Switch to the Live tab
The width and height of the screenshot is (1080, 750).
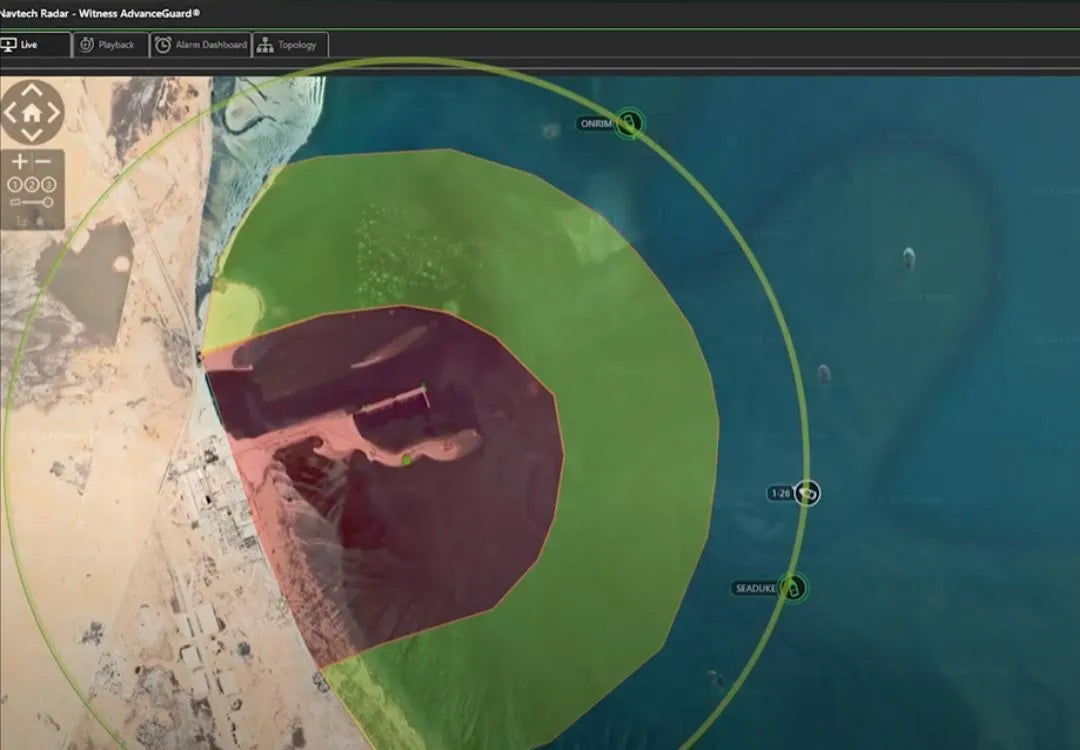tap(34, 45)
